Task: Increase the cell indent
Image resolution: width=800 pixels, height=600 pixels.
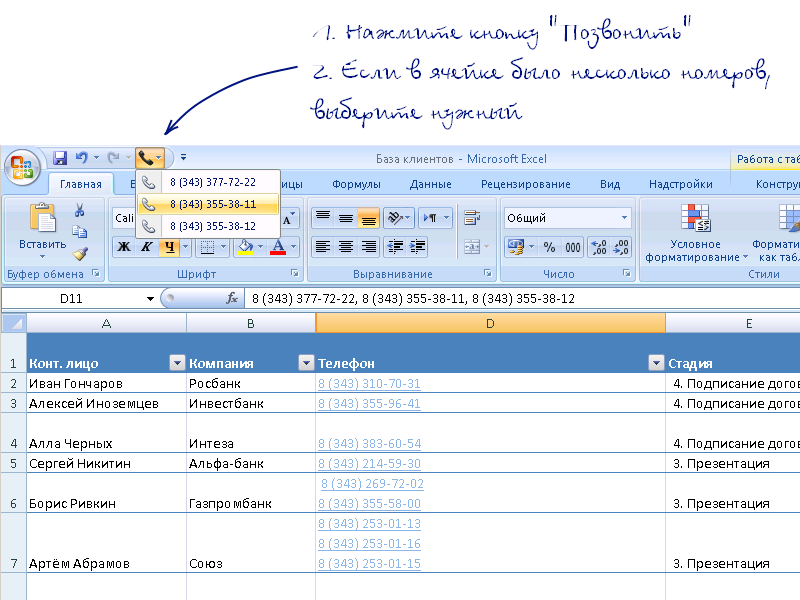Action: coord(417,247)
